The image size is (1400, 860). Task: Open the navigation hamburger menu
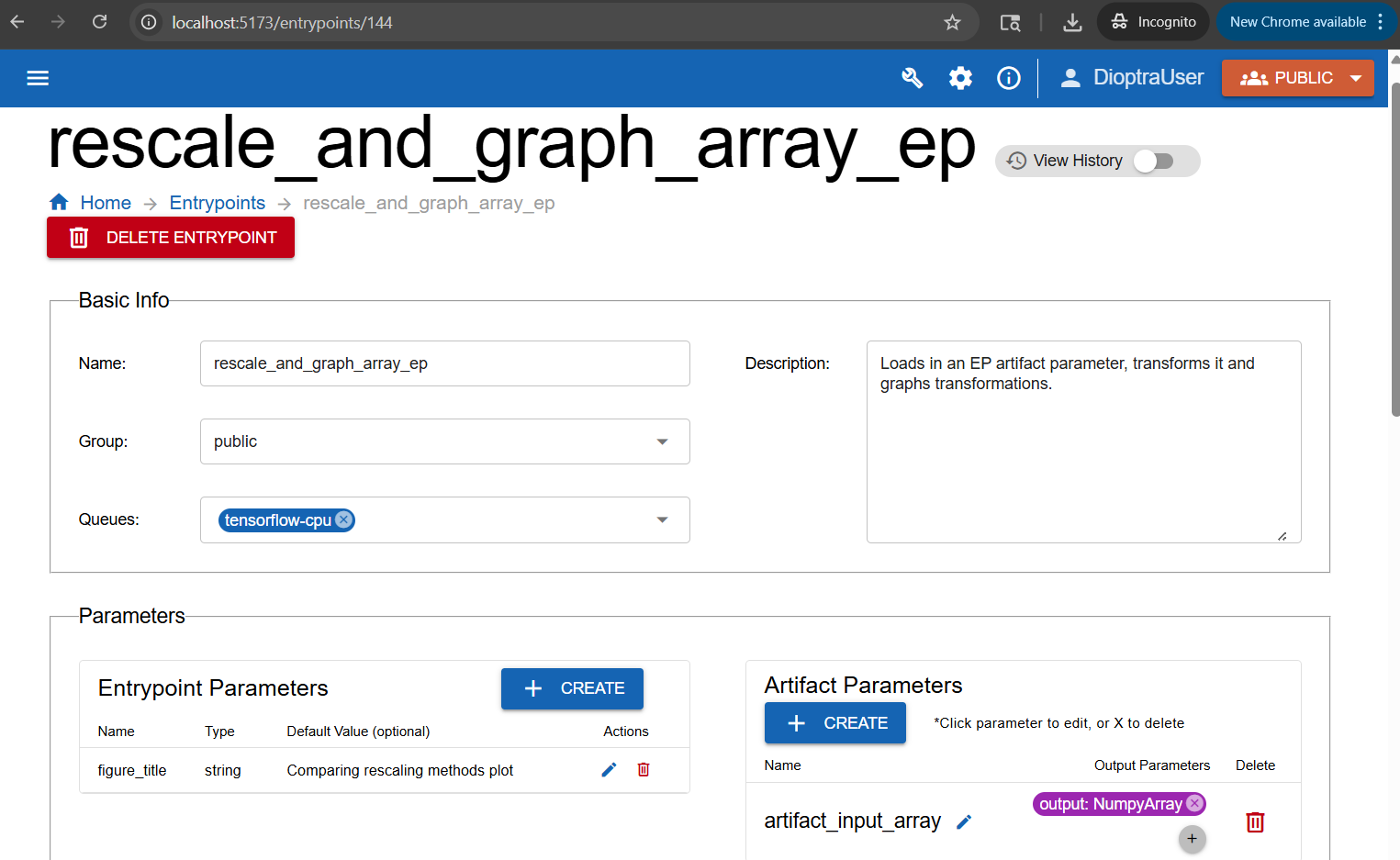[x=37, y=78]
